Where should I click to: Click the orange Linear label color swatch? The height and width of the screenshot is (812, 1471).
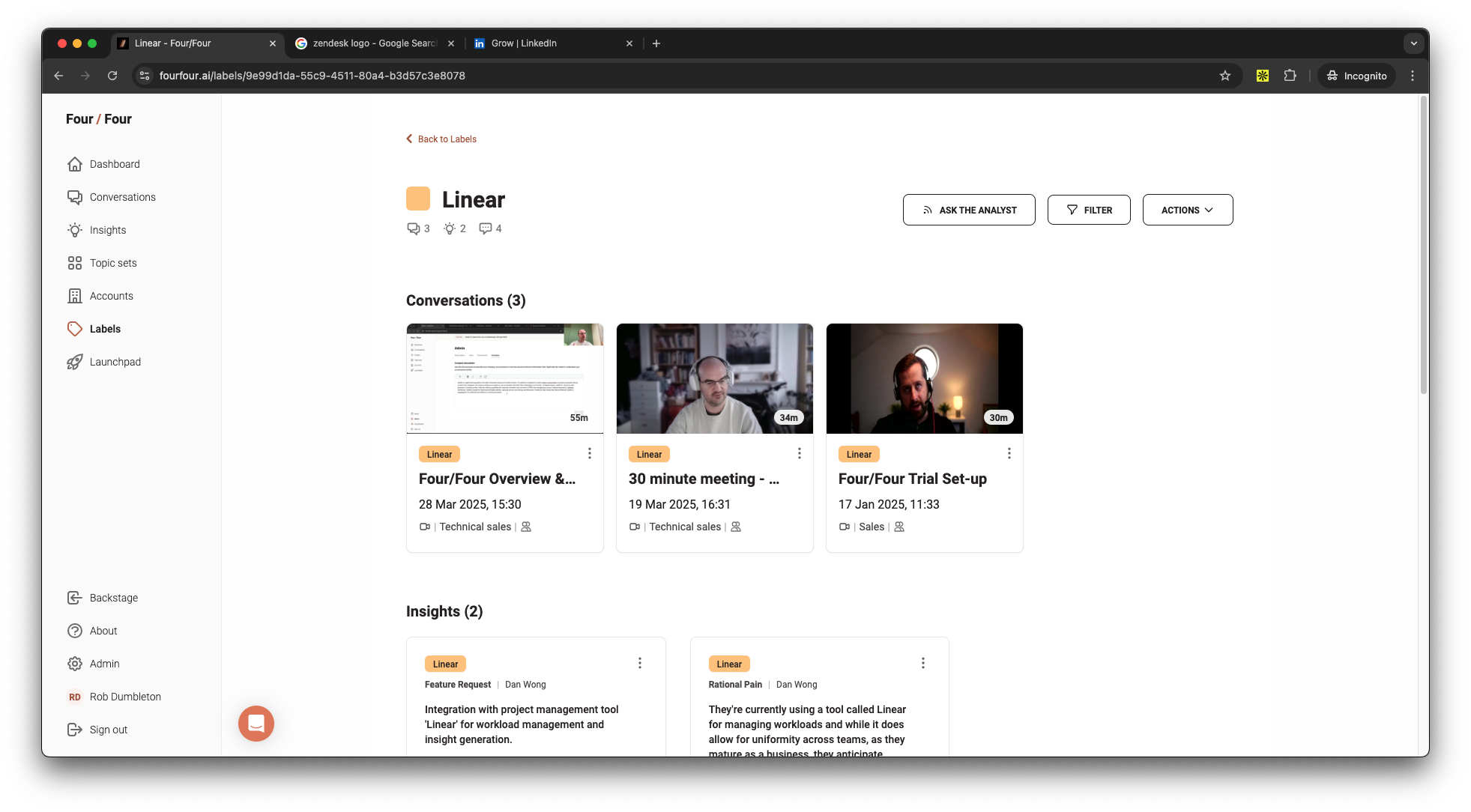click(418, 199)
